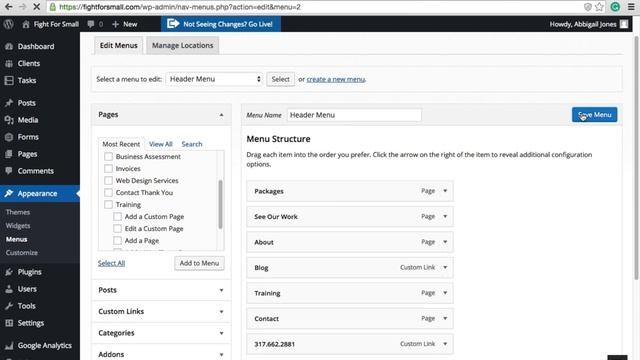Stop the page loading with browser X icon

point(36,7)
